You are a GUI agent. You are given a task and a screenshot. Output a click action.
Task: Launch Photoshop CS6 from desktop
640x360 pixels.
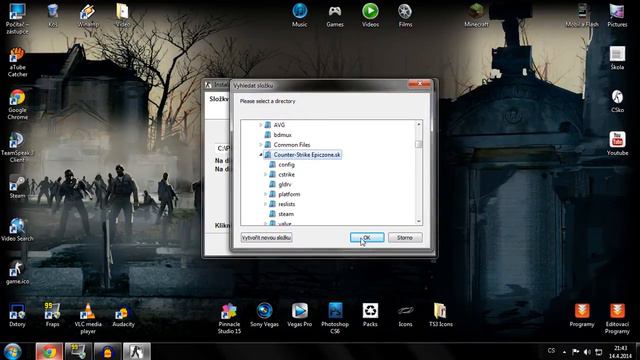pyautogui.click(x=335, y=319)
